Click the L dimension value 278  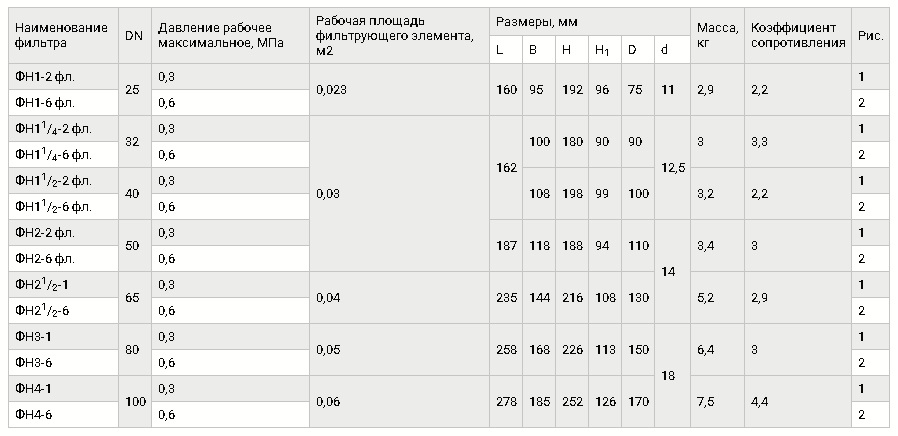pos(506,402)
